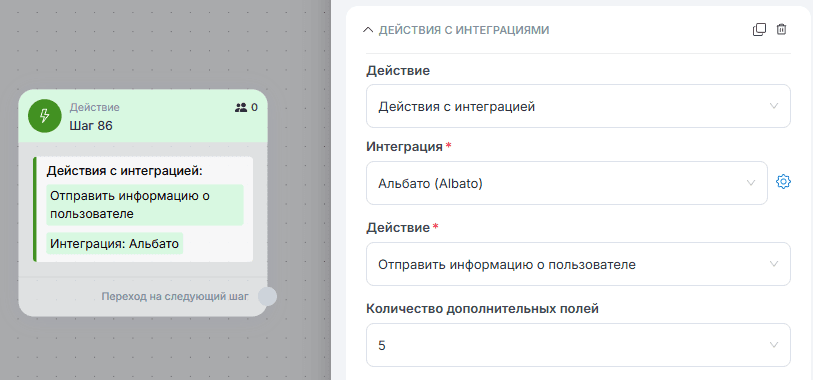Viewport: 813px width, 380px height.
Task: Click the Отправить информацию о пользователе card tag
Action: point(145,205)
